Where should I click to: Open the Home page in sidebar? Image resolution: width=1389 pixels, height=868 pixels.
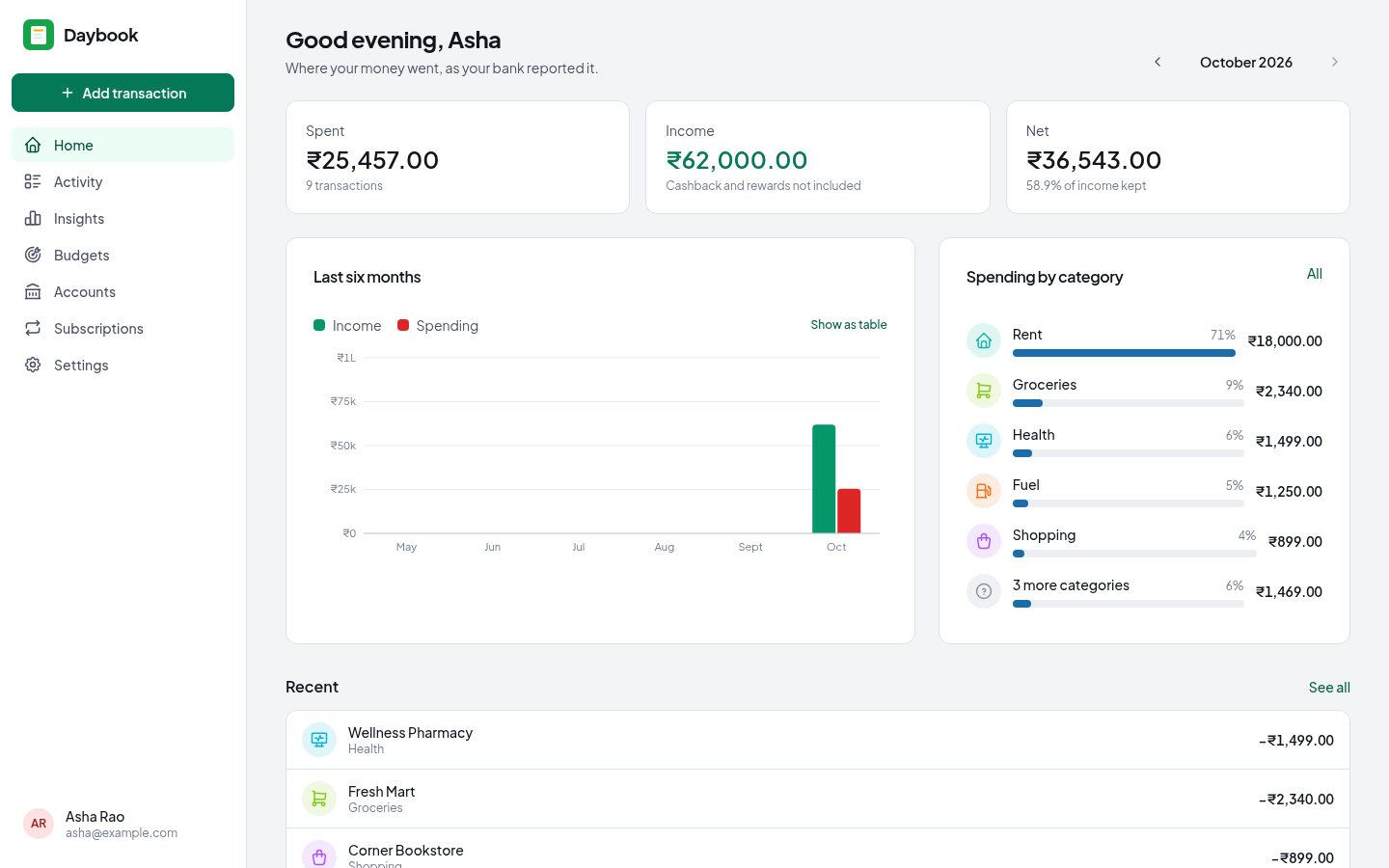point(123,145)
